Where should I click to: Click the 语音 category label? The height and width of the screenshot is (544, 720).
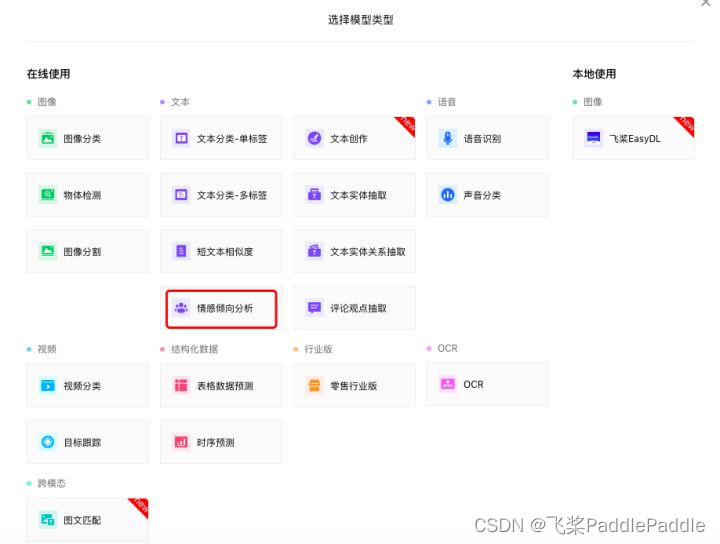pyautogui.click(x=447, y=102)
